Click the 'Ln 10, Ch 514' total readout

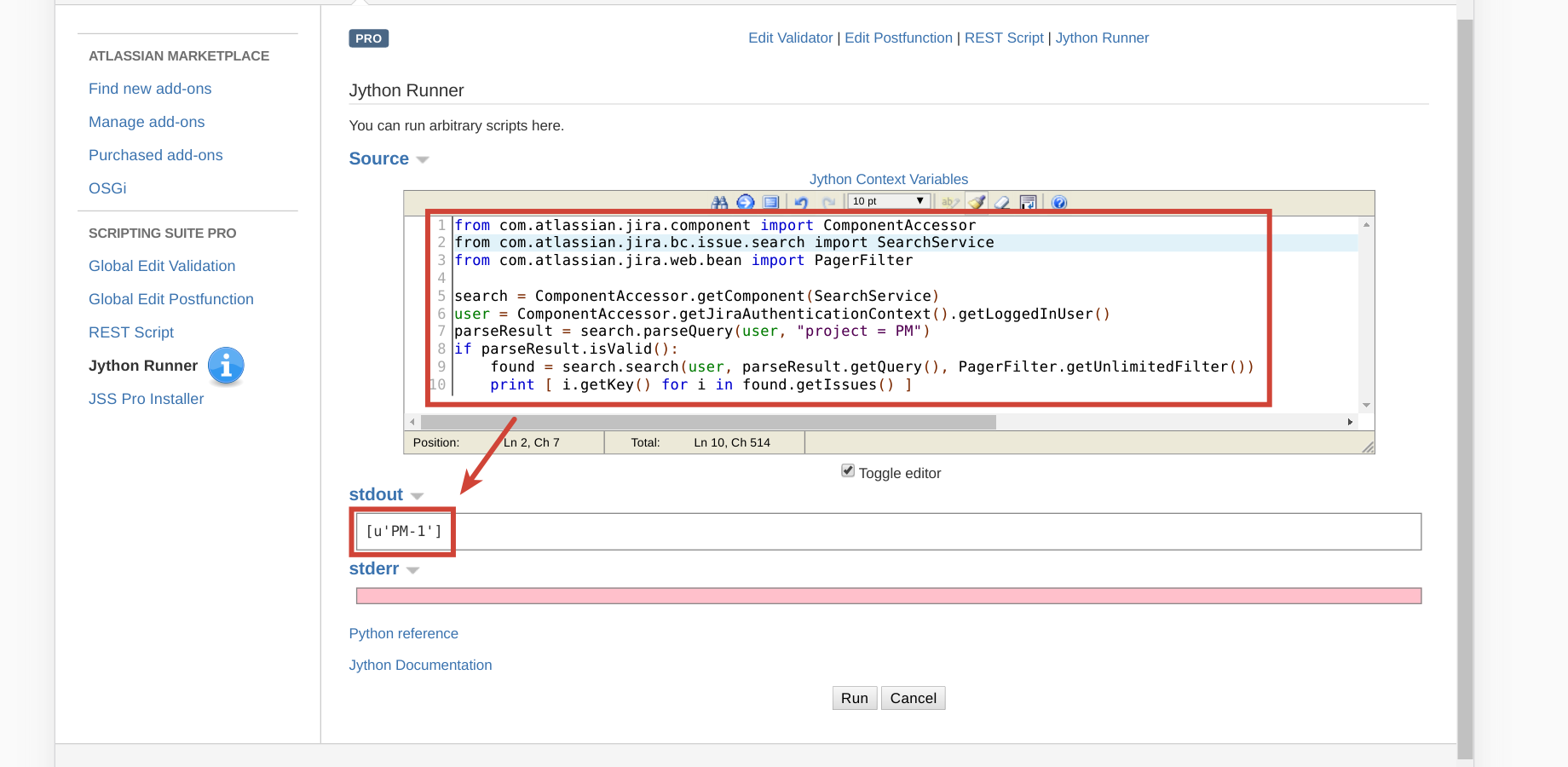732,442
